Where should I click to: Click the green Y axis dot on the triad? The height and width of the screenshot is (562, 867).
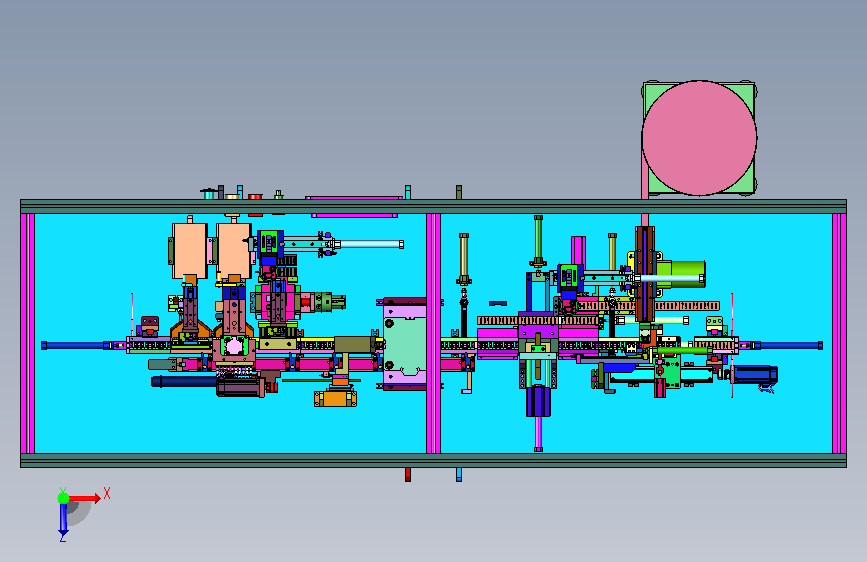coord(63,498)
